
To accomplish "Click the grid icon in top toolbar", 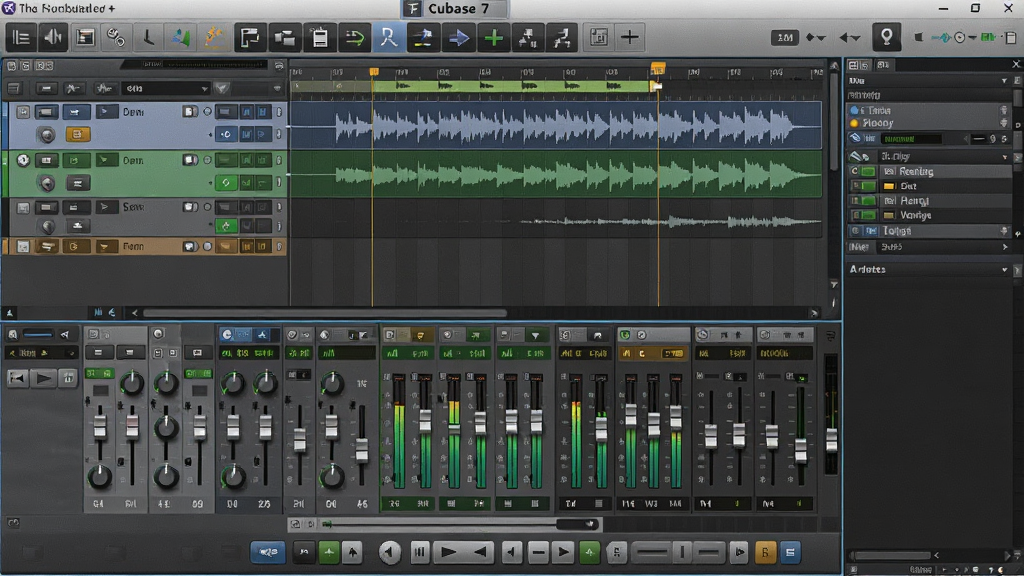I will tap(598, 37).
